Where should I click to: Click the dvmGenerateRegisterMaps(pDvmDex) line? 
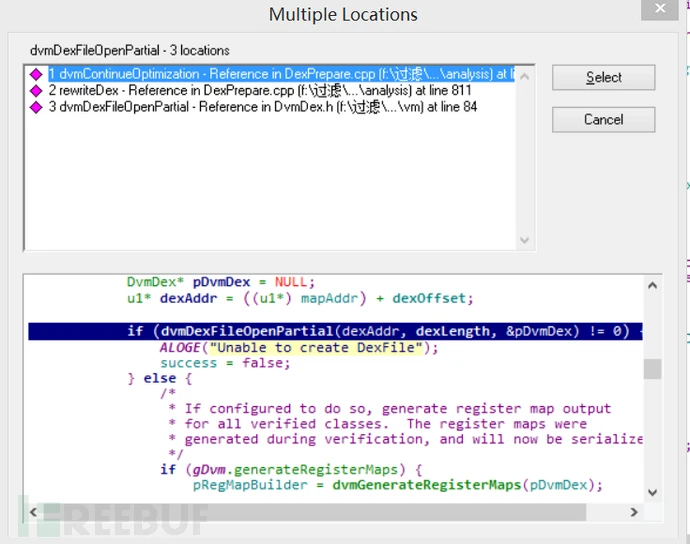pos(398,485)
